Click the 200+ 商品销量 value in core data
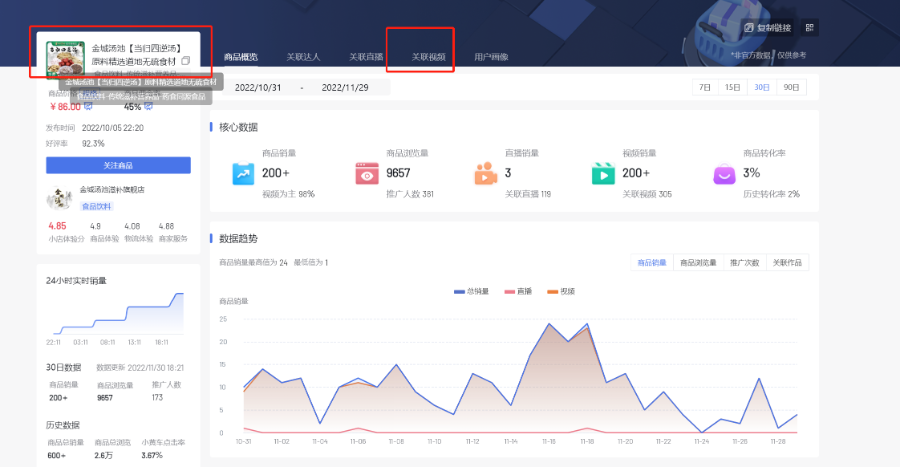This screenshot has width=900, height=467. click(x=276, y=173)
